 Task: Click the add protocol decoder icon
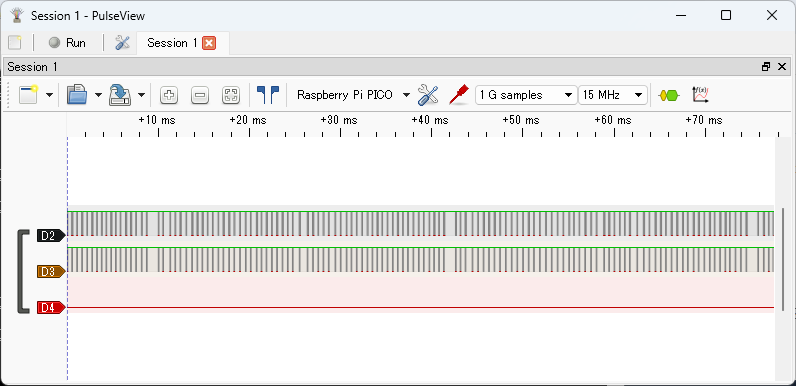click(669, 95)
